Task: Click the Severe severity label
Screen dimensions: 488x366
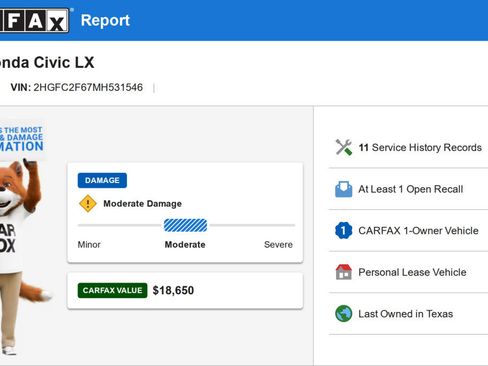Action: [x=278, y=245]
